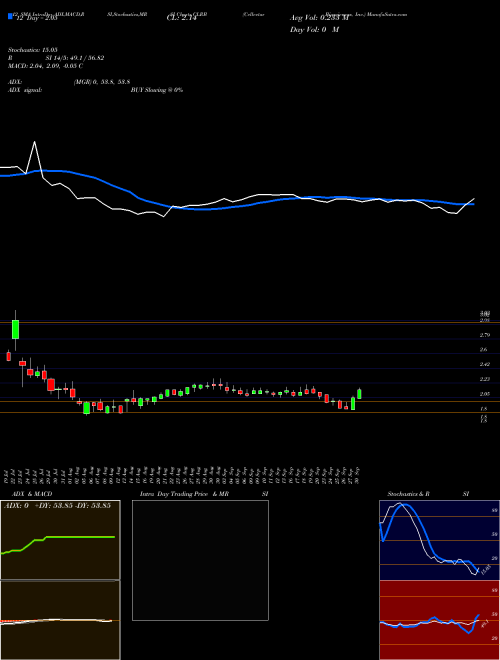Click the last green candlestick at 30 Sep
This screenshot has height=660, width=500.
(x=359, y=394)
